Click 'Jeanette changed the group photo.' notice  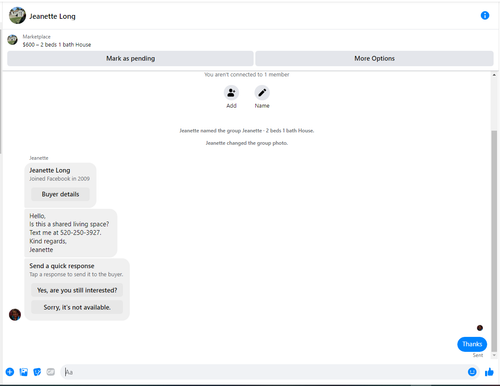click(247, 143)
